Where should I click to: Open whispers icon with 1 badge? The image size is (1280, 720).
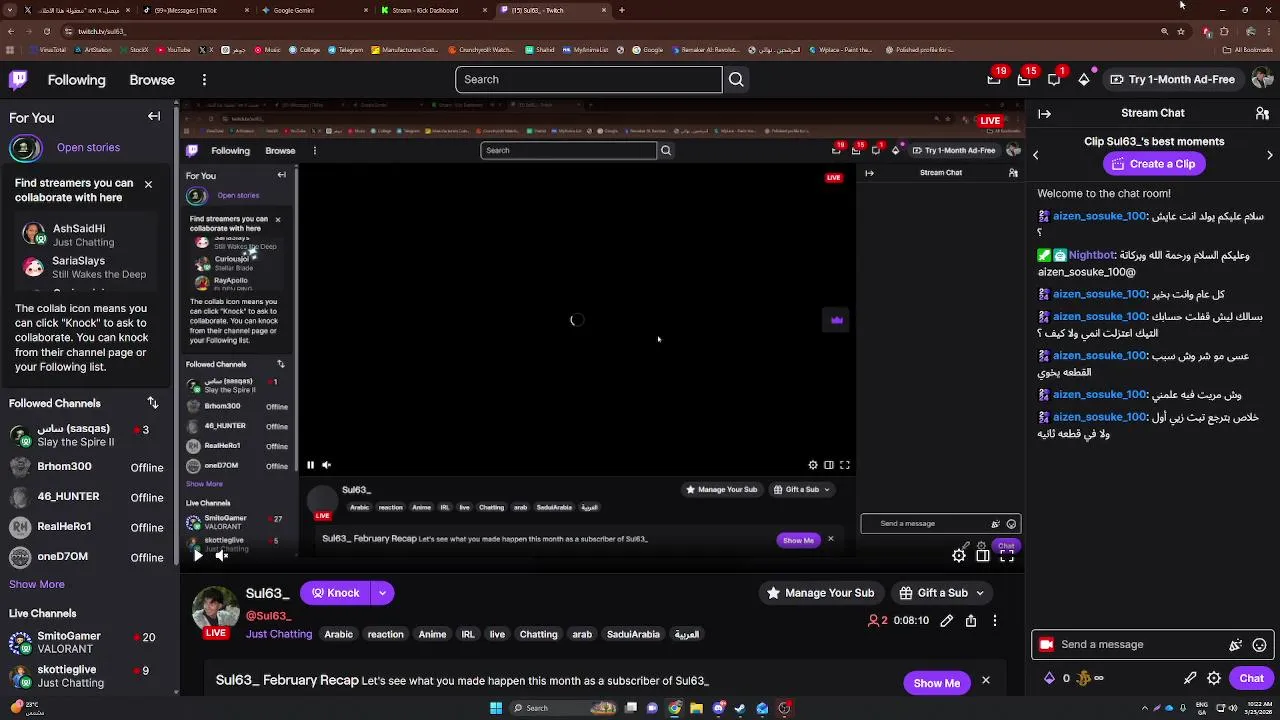pos(1054,79)
